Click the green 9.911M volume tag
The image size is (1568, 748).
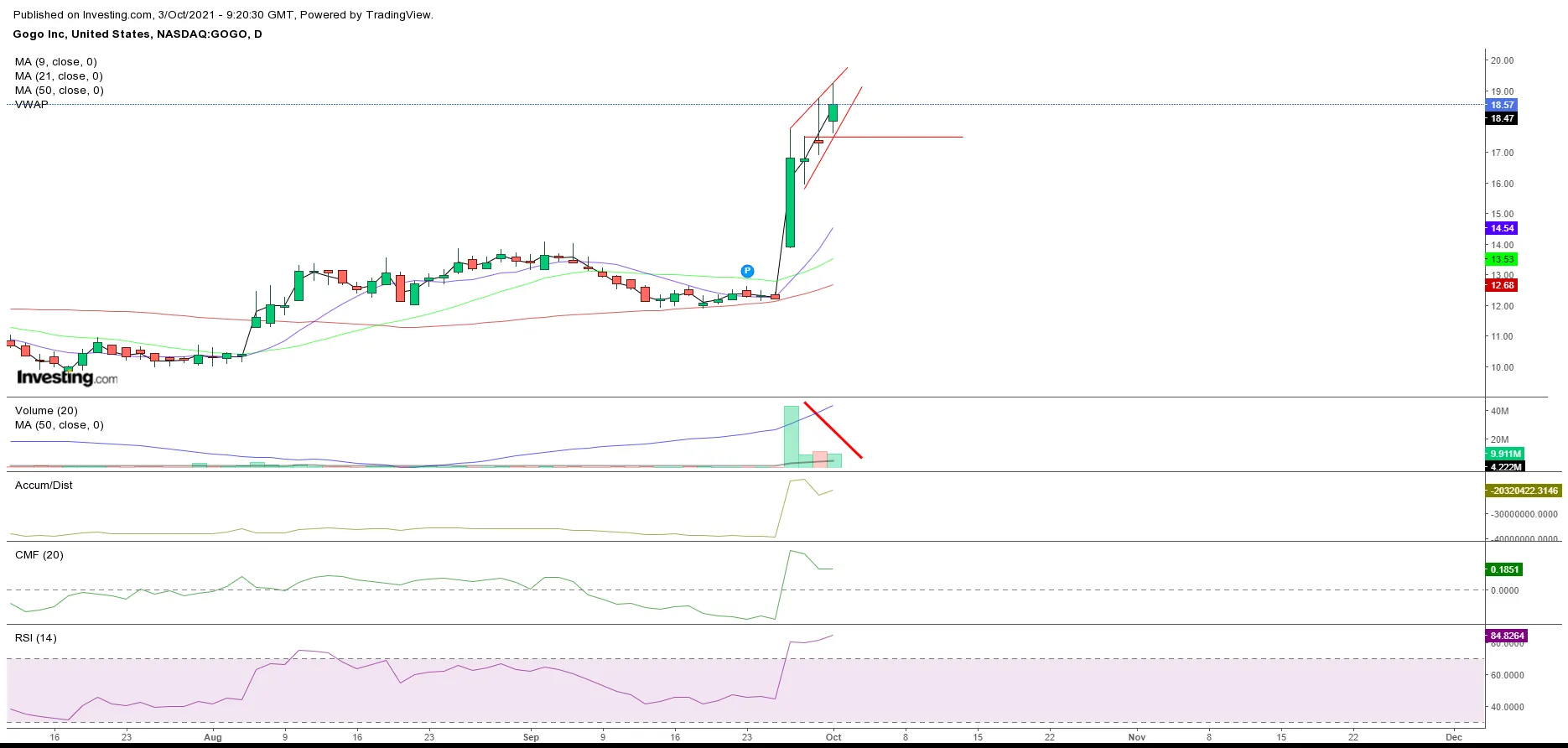point(1505,454)
